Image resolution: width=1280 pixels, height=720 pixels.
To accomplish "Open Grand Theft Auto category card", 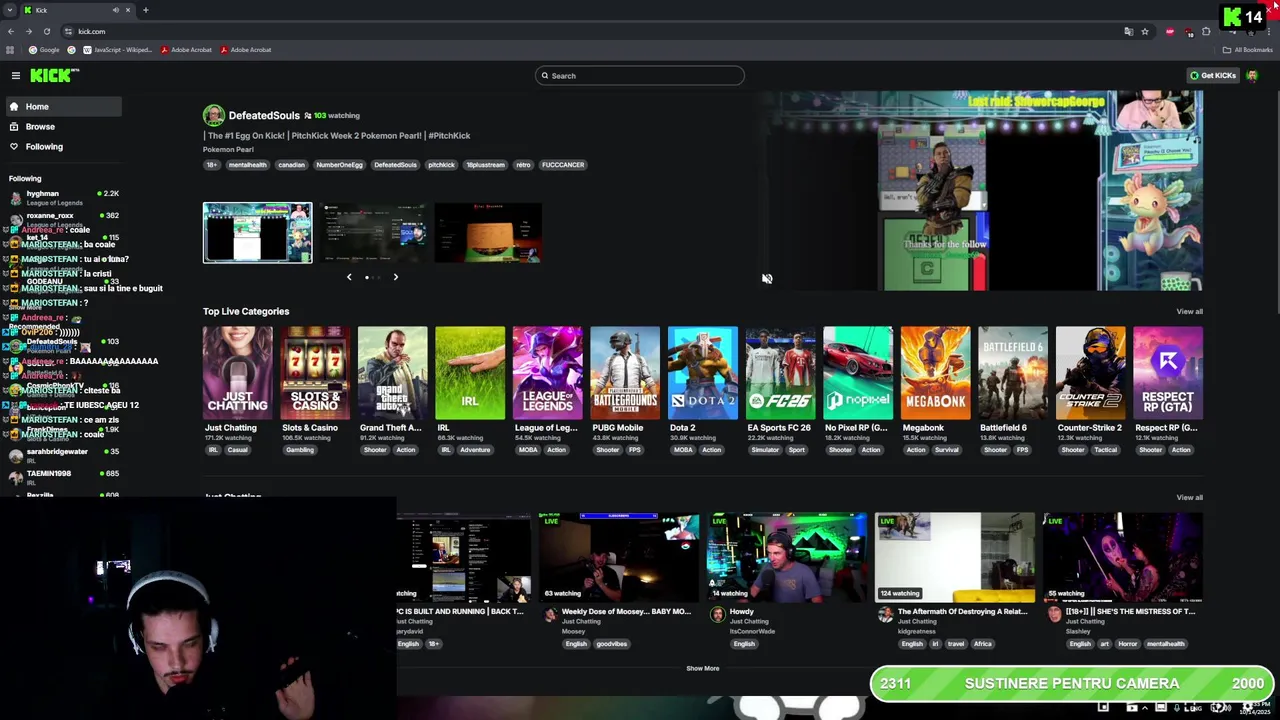I will pyautogui.click(x=392, y=372).
